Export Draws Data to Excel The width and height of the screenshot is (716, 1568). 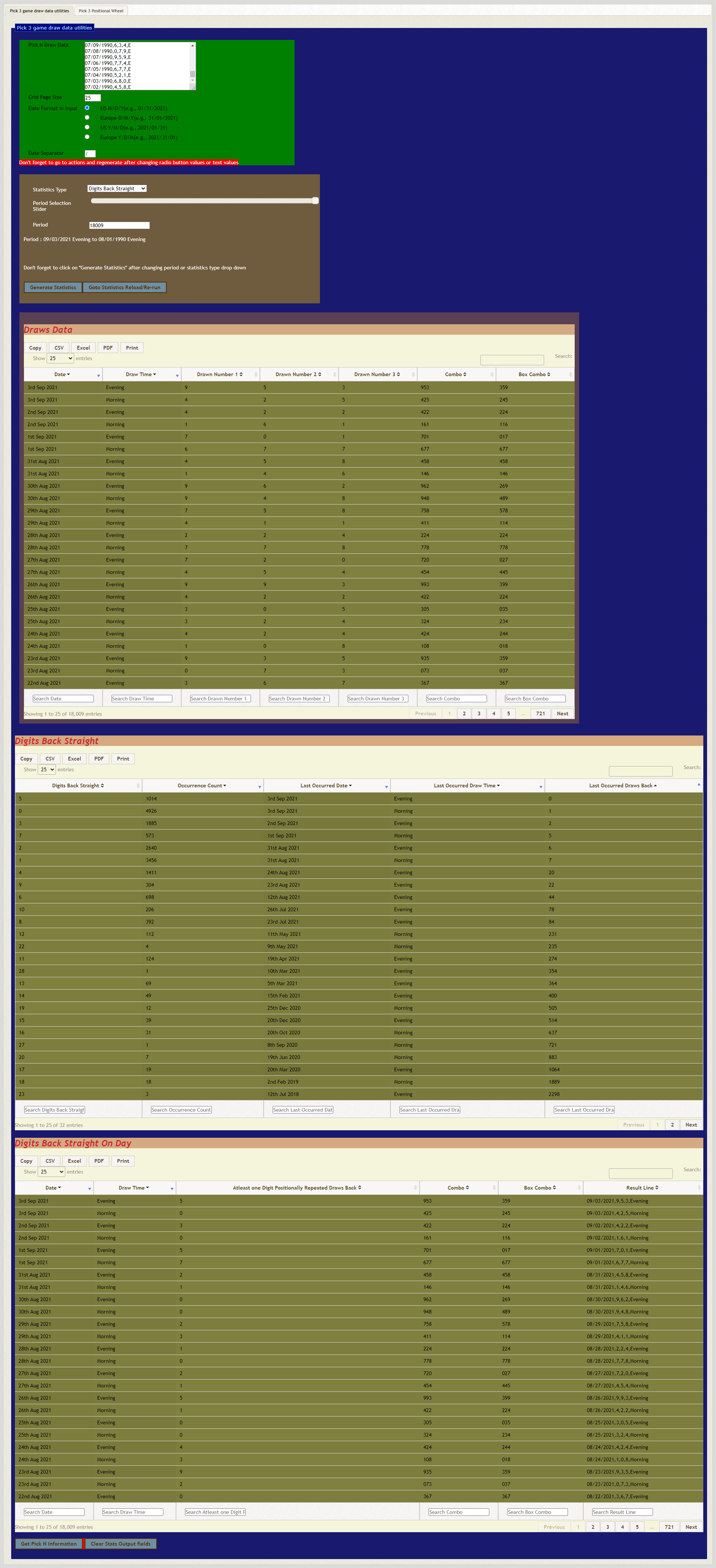(83, 347)
